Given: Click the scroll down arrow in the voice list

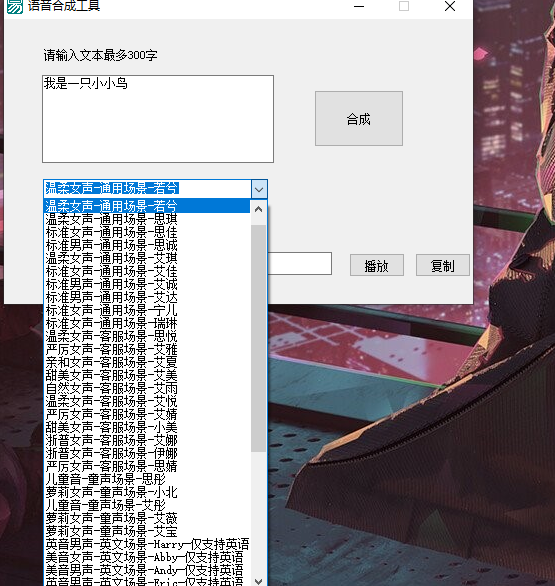Looking at the screenshot, I should [258, 581].
